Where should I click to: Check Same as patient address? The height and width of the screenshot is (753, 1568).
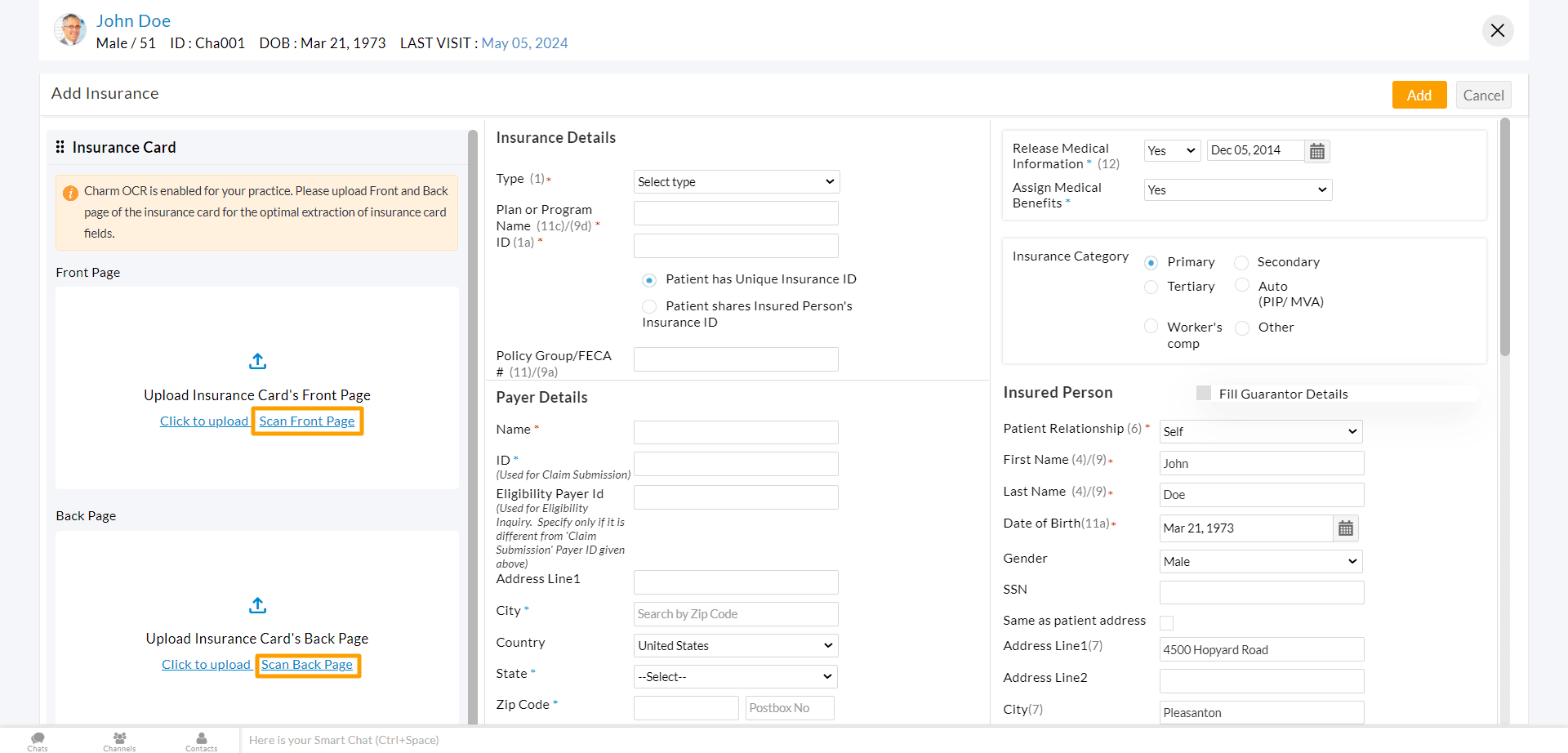tap(1166, 622)
